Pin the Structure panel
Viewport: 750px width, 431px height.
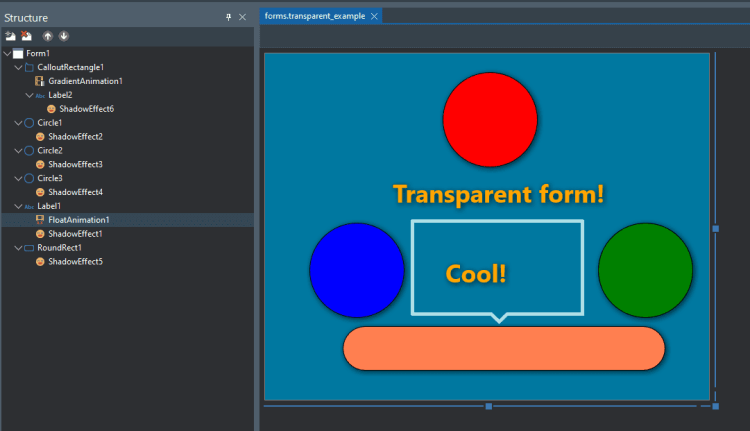[228, 17]
